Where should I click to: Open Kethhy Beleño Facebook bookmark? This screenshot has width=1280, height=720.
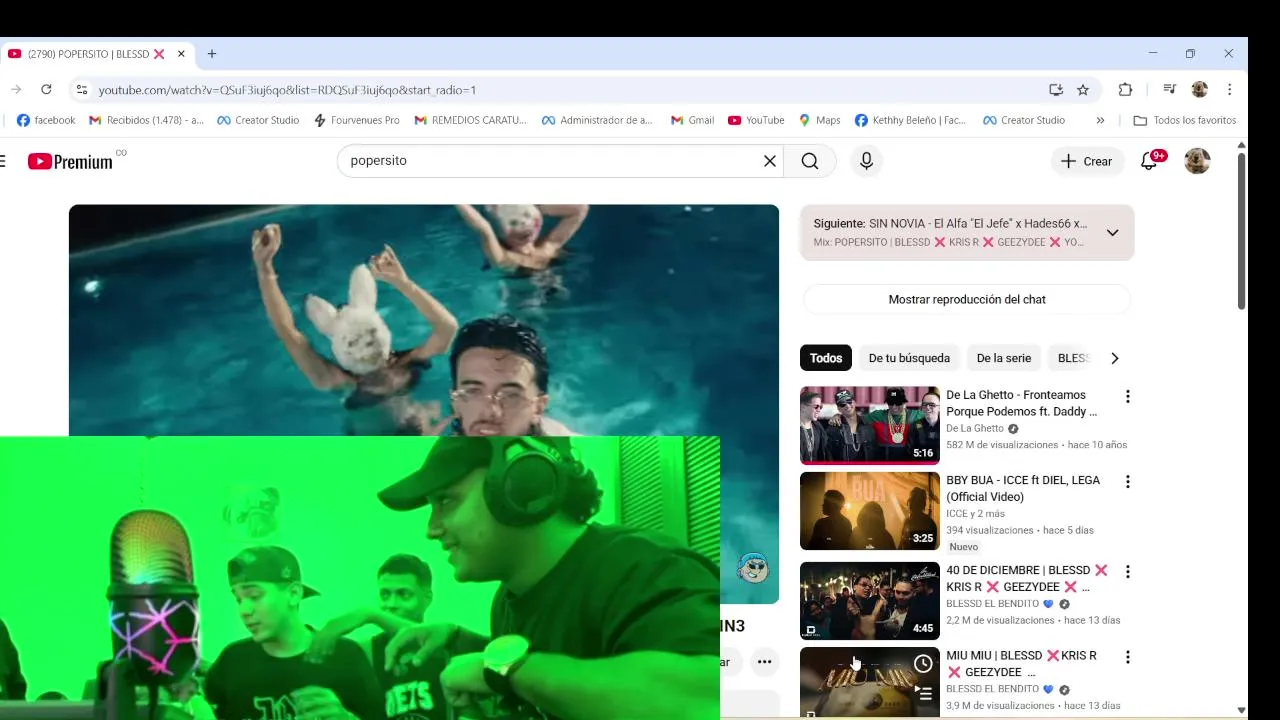tap(910, 120)
